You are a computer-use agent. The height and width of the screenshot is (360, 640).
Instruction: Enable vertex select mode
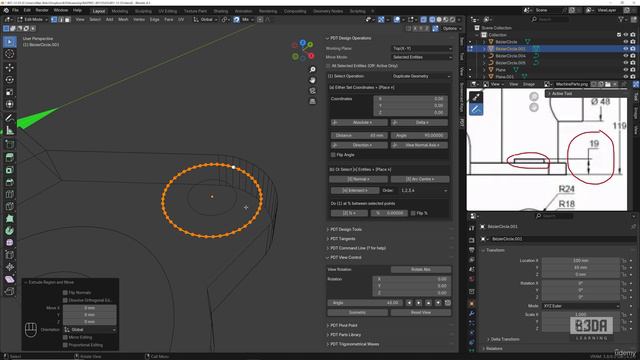click(54, 19)
